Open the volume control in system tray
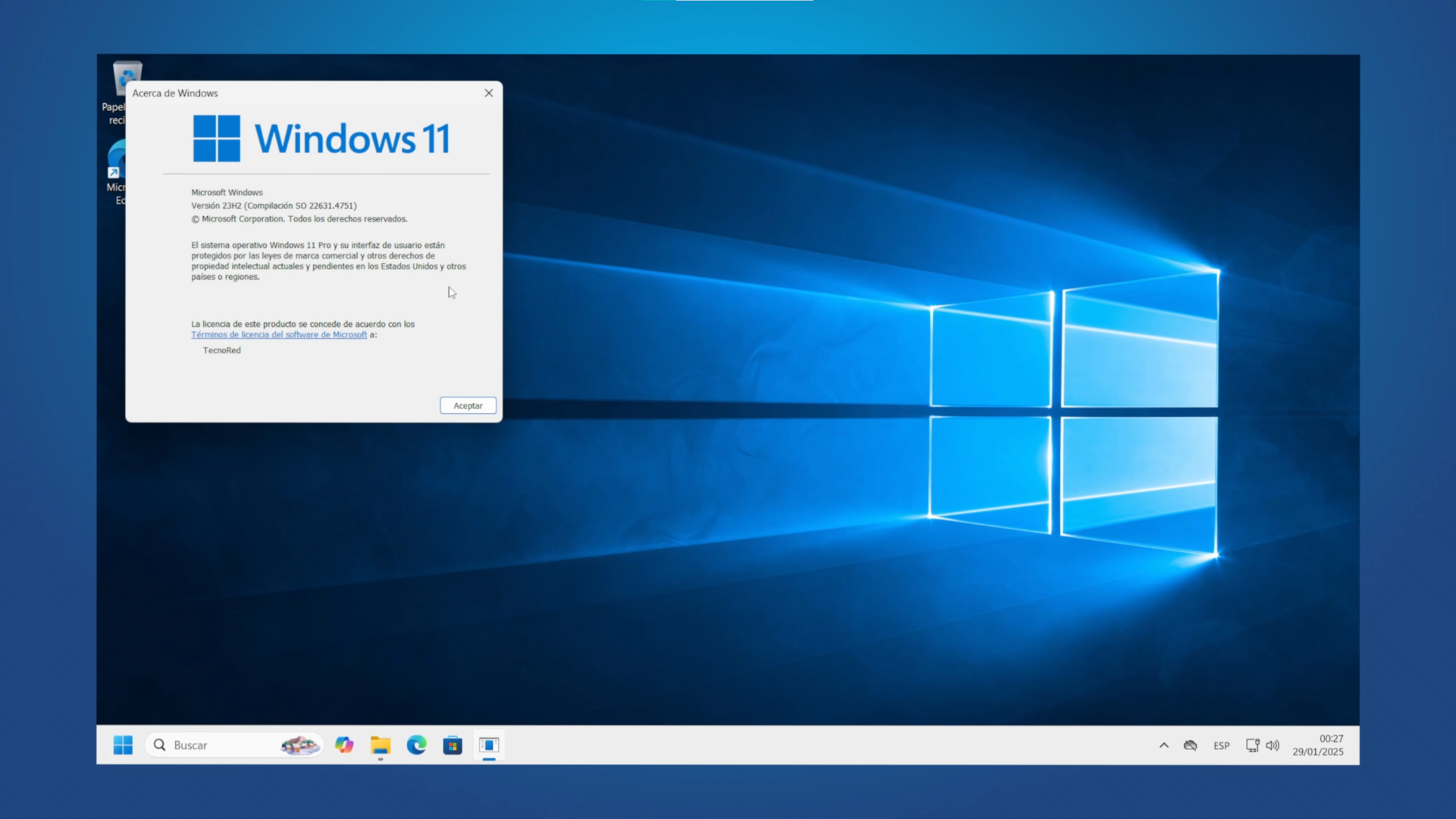 [1273, 745]
